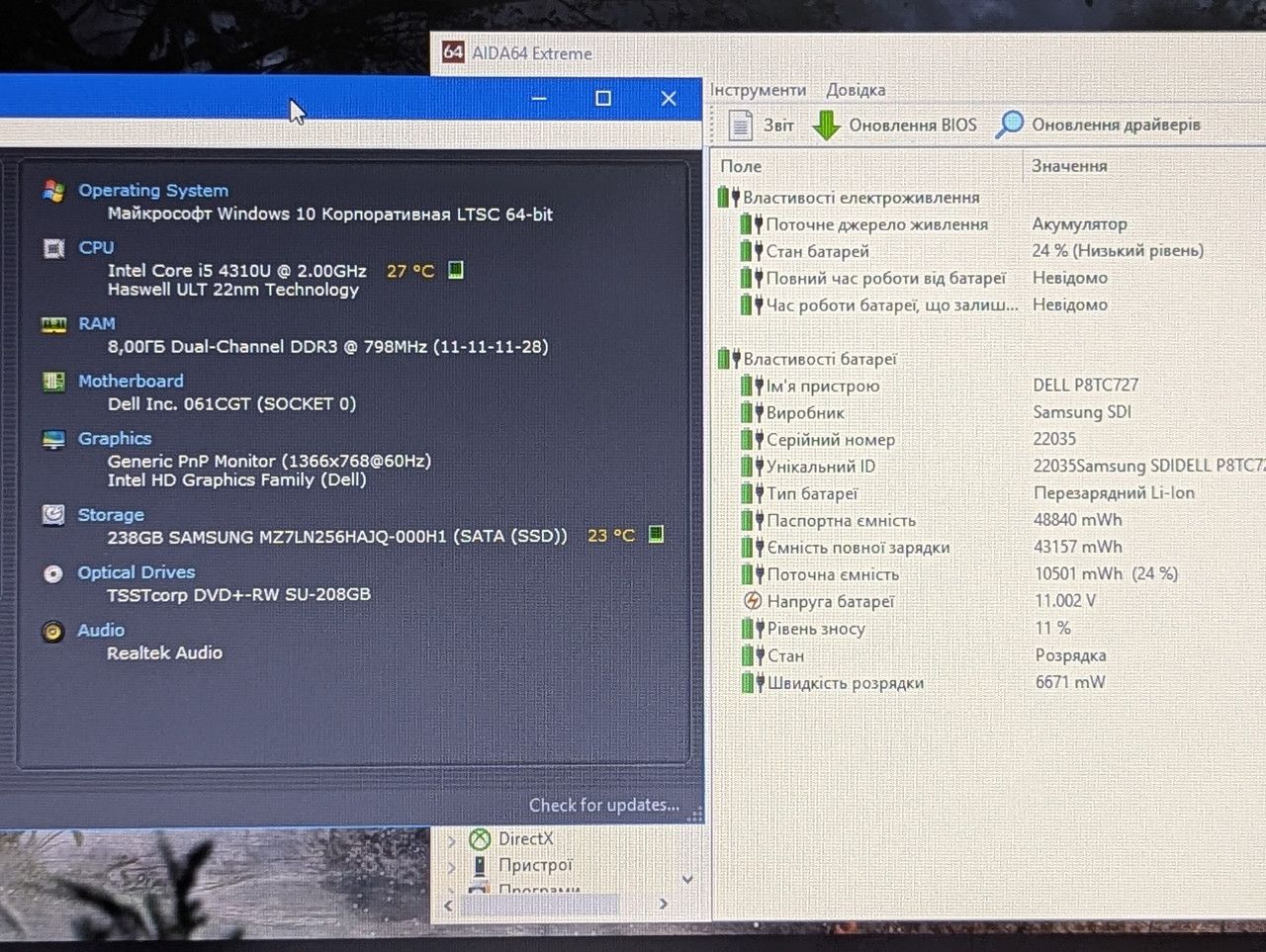
Task: Click the magnifier icon for Оновлення драйверів
Action: (x=1009, y=125)
